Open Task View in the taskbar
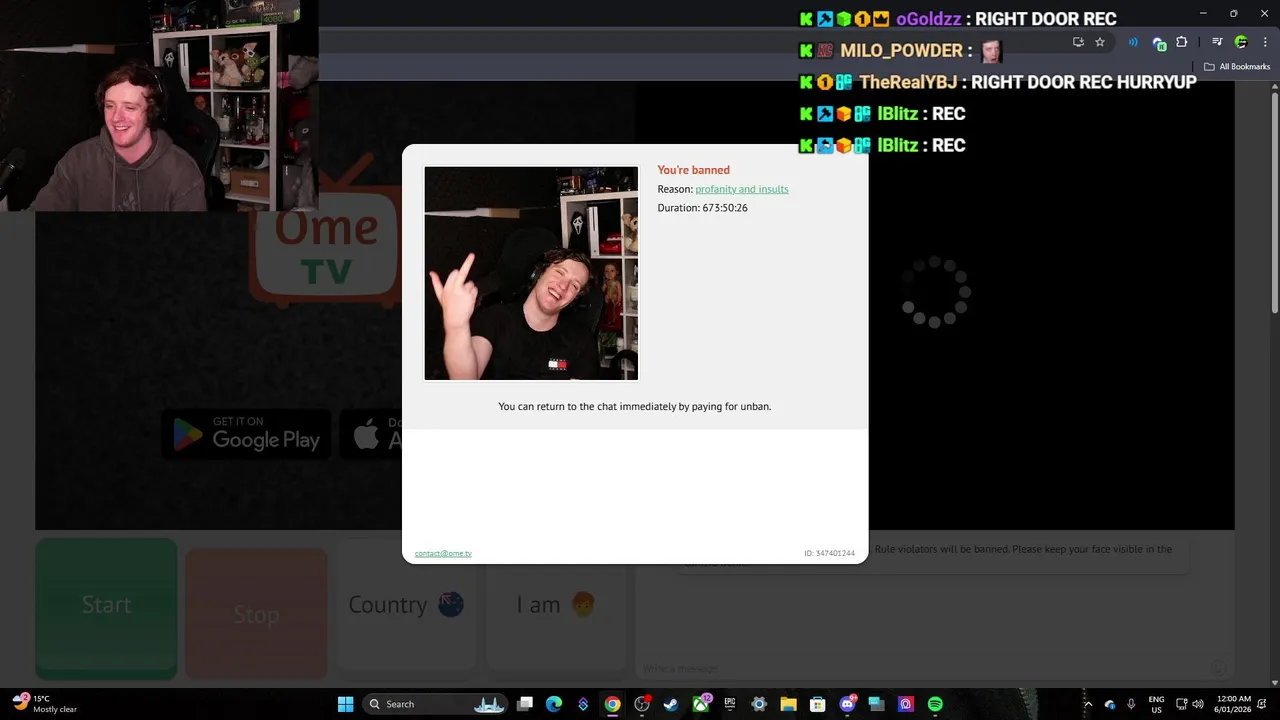This screenshot has width=1280, height=720. coord(525,704)
